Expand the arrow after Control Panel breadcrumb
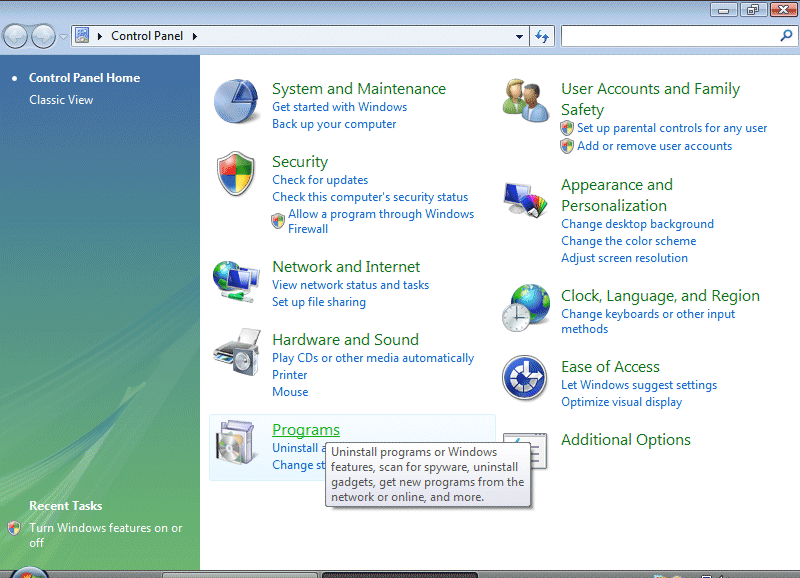The image size is (800, 578). click(x=194, y=37)
